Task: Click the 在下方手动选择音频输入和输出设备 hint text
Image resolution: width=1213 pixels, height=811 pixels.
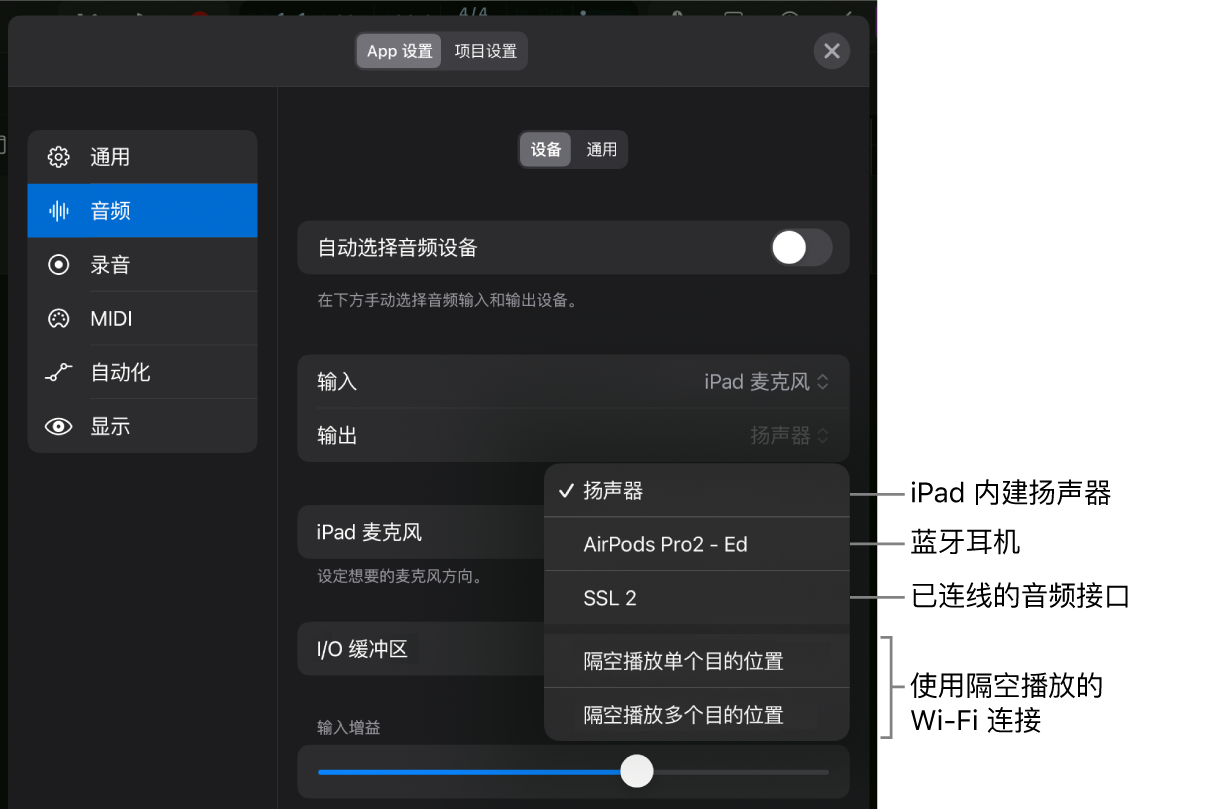Action: click(447, 299)
